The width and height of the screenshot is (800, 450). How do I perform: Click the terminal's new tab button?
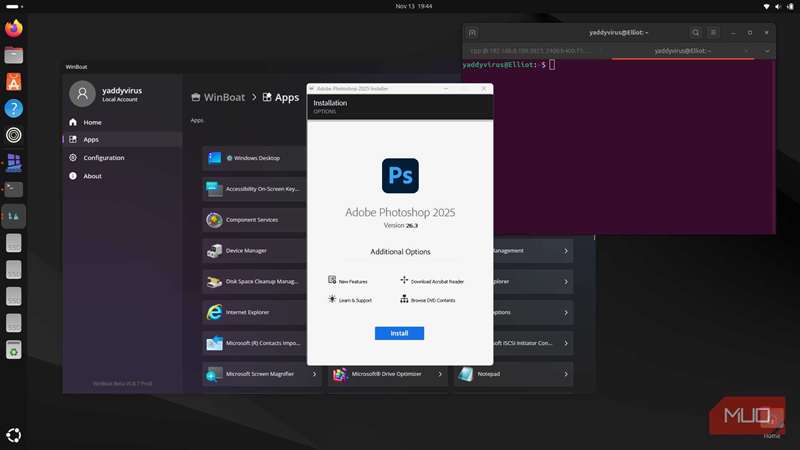tap(473, 32)
